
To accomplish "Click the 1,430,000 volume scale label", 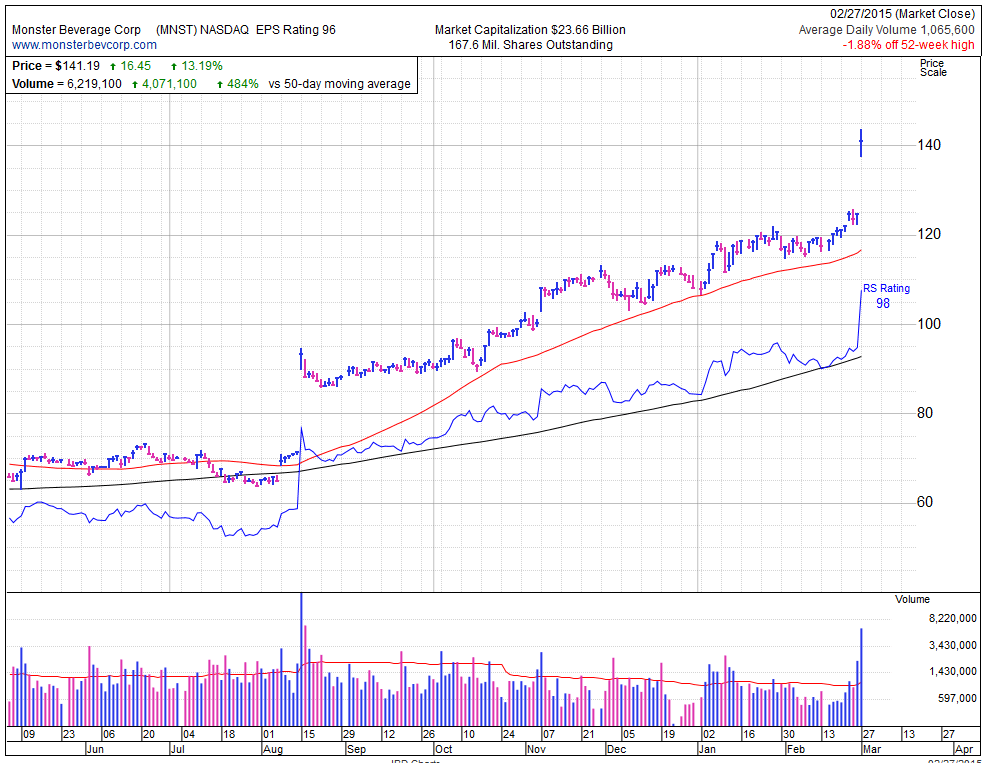I will click(x=953, y=671).
